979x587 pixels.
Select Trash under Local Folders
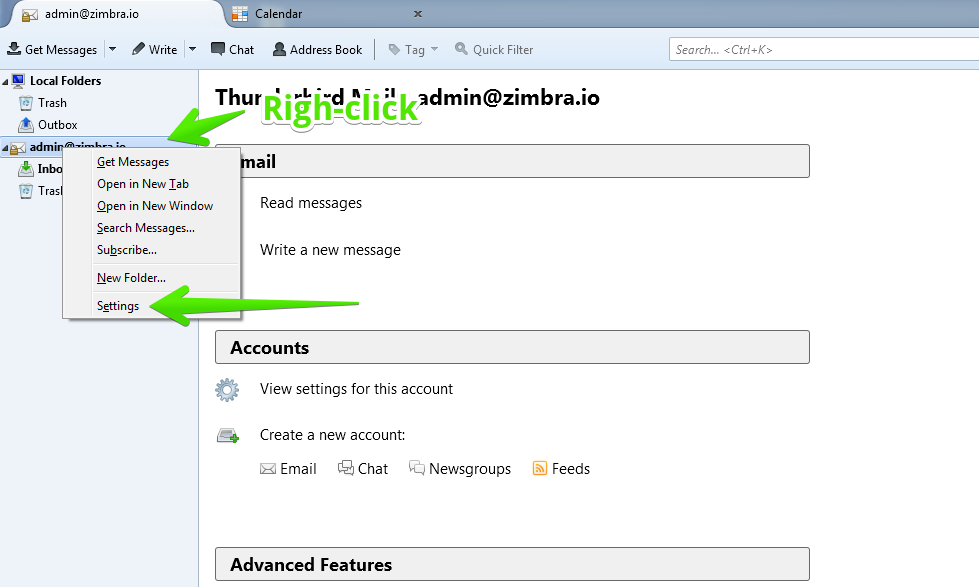tap(52, 103)
